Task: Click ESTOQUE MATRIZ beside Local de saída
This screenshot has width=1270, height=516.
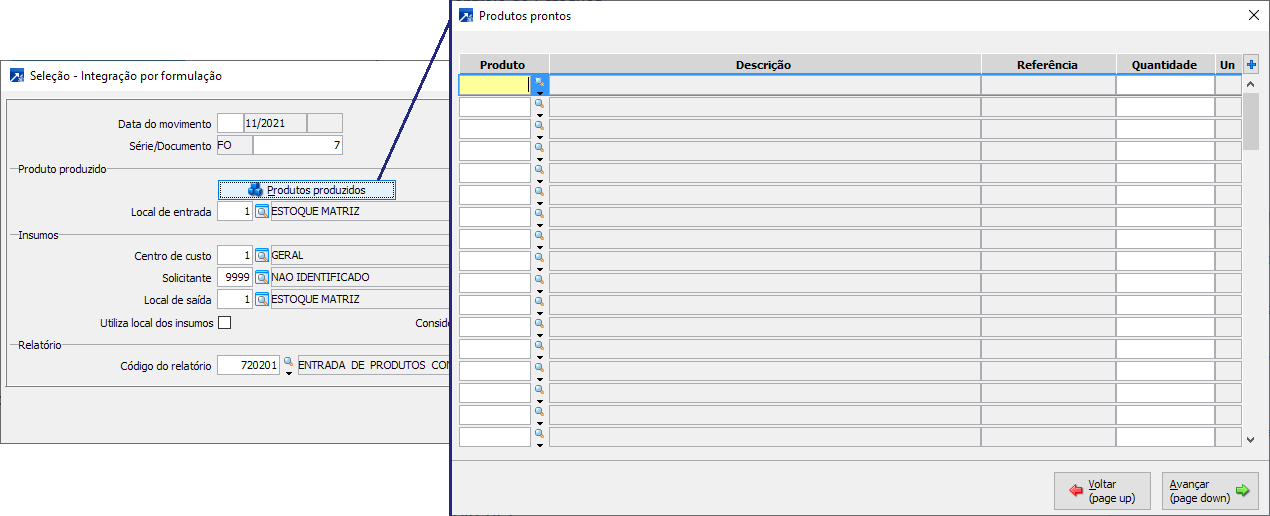Action: [x=360, y=299]
